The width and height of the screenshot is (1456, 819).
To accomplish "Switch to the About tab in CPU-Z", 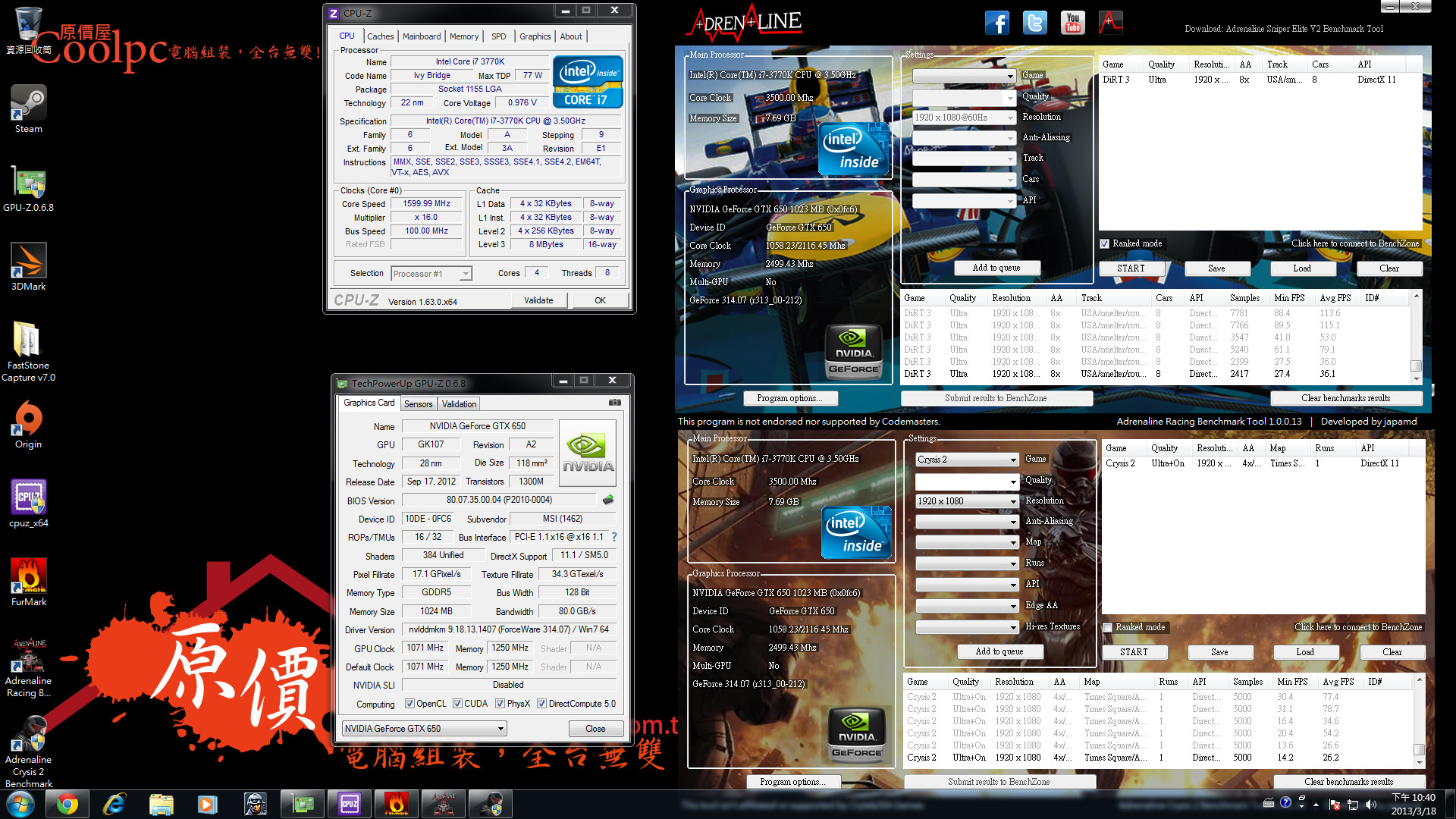I will point(571,36).
